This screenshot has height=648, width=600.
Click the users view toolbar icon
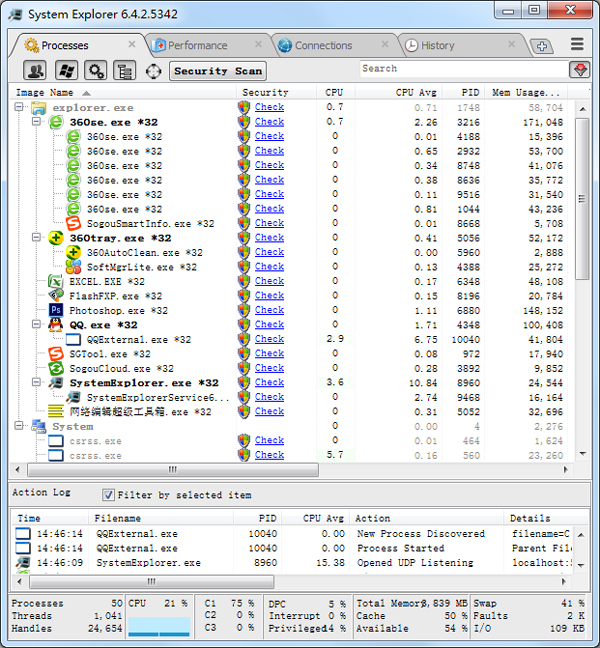click(35, 70)
